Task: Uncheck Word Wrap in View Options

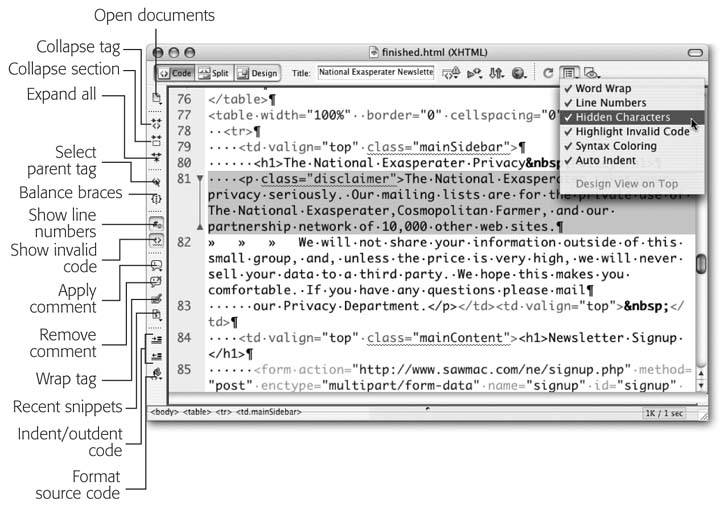Action: click(x=632, y=88)
